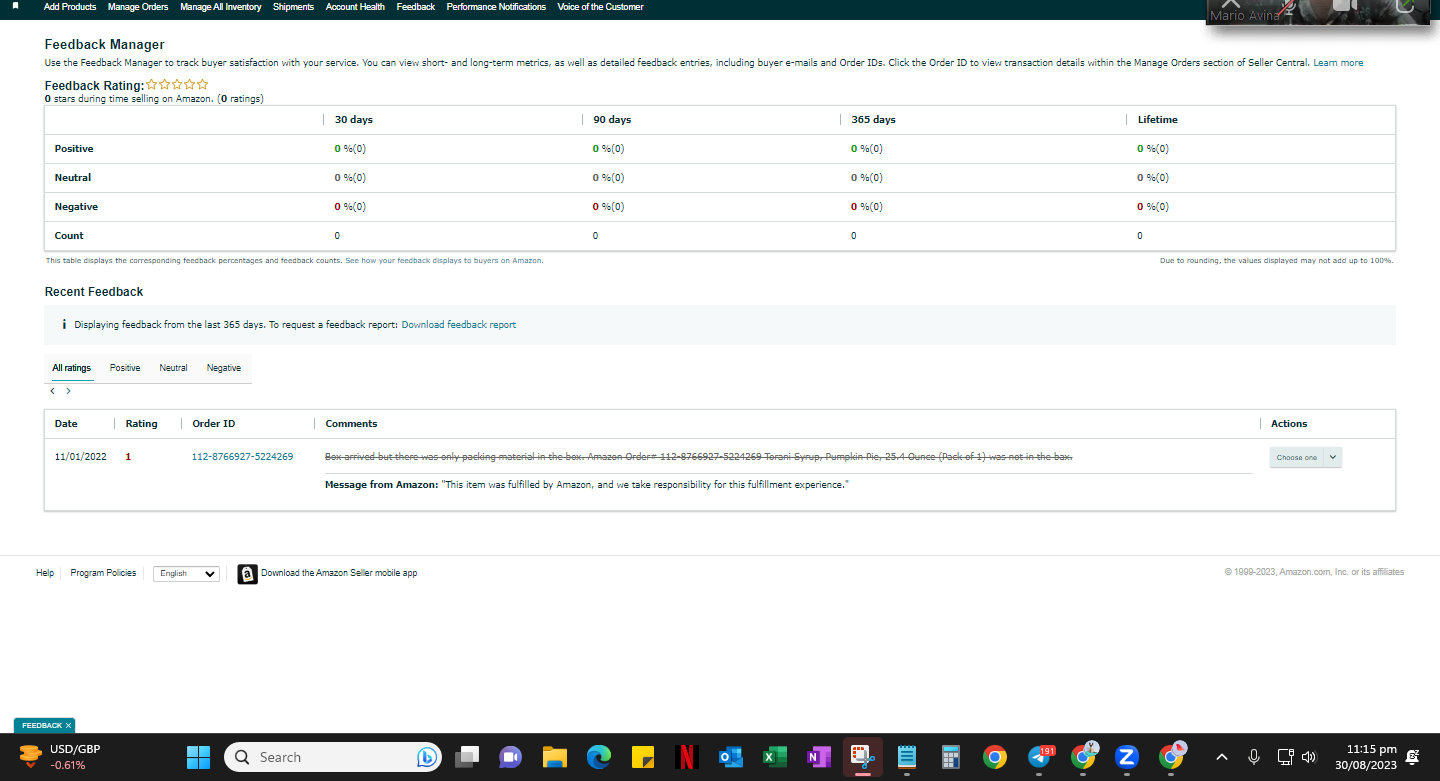Click the Bing icon in the taskbar search box

coord(427,757)
